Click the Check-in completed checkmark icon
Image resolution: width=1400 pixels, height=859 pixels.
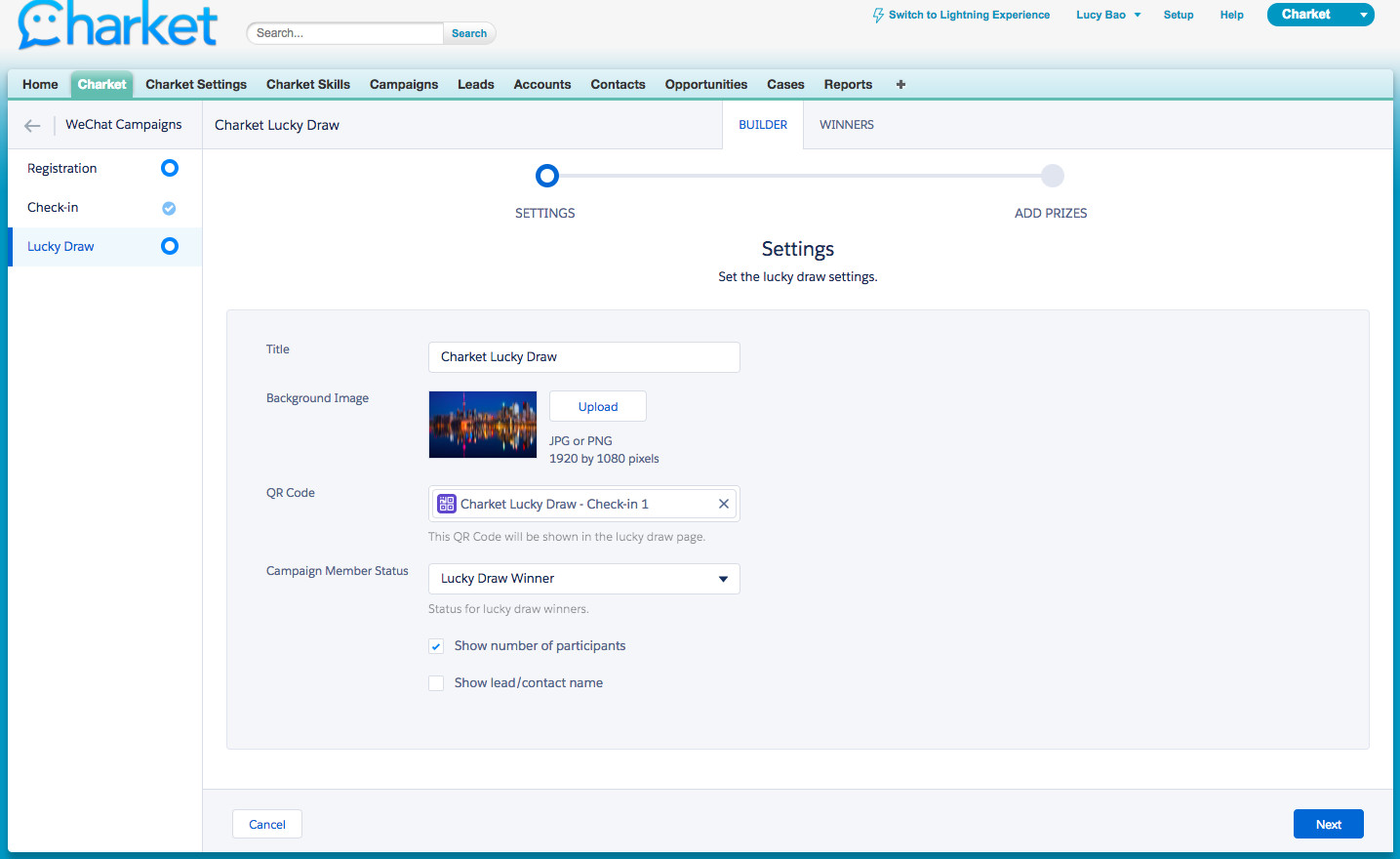(169, 208)
